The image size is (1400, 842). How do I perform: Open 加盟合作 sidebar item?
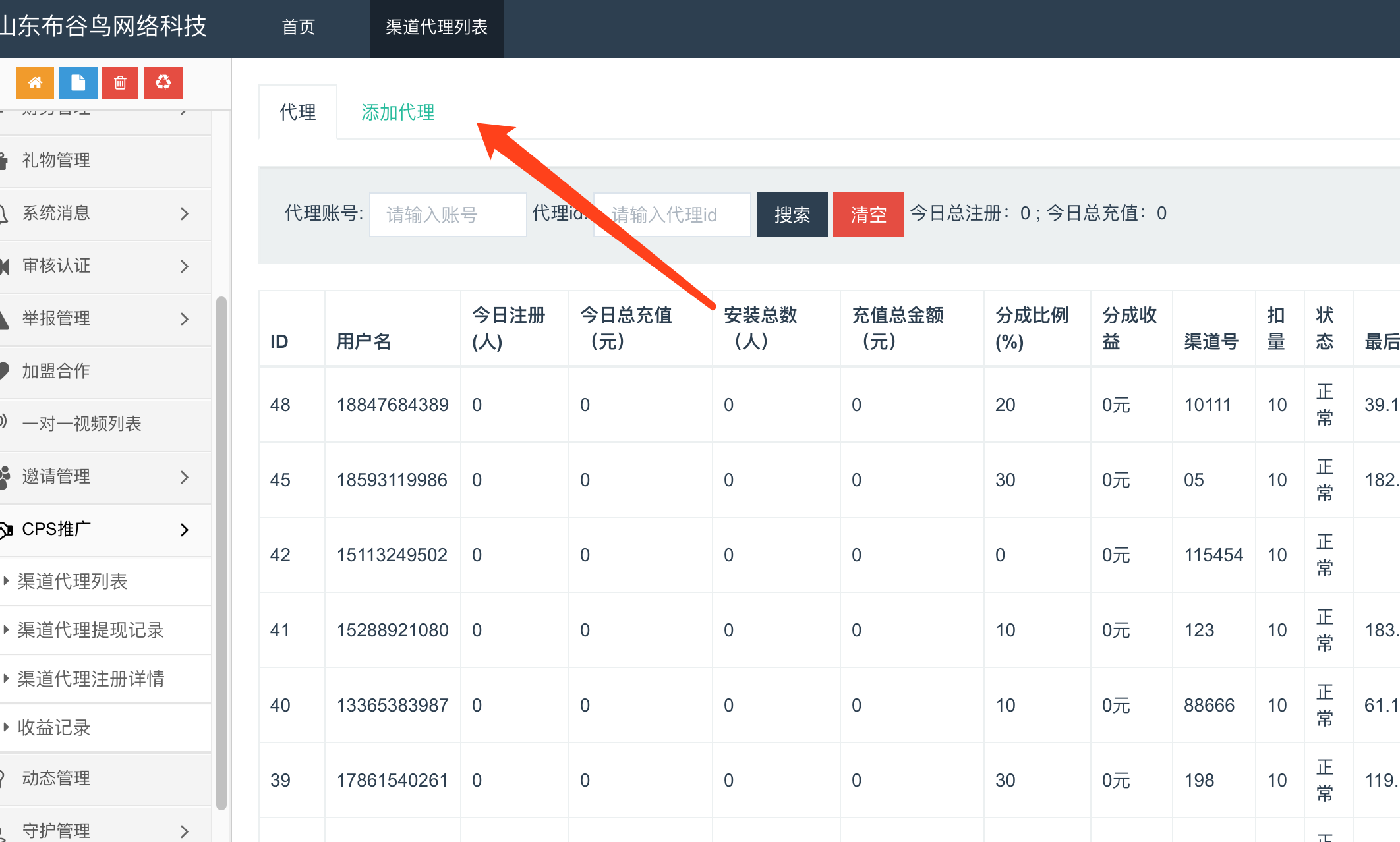click(56, 371)
